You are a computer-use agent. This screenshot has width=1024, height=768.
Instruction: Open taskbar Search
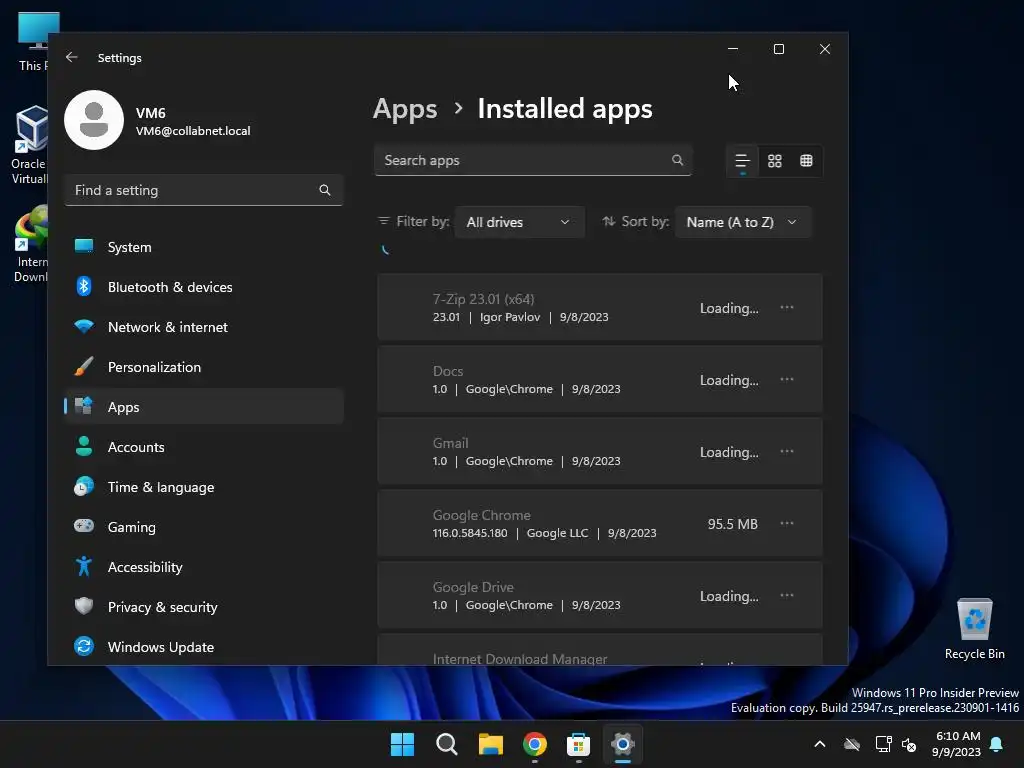447,744
